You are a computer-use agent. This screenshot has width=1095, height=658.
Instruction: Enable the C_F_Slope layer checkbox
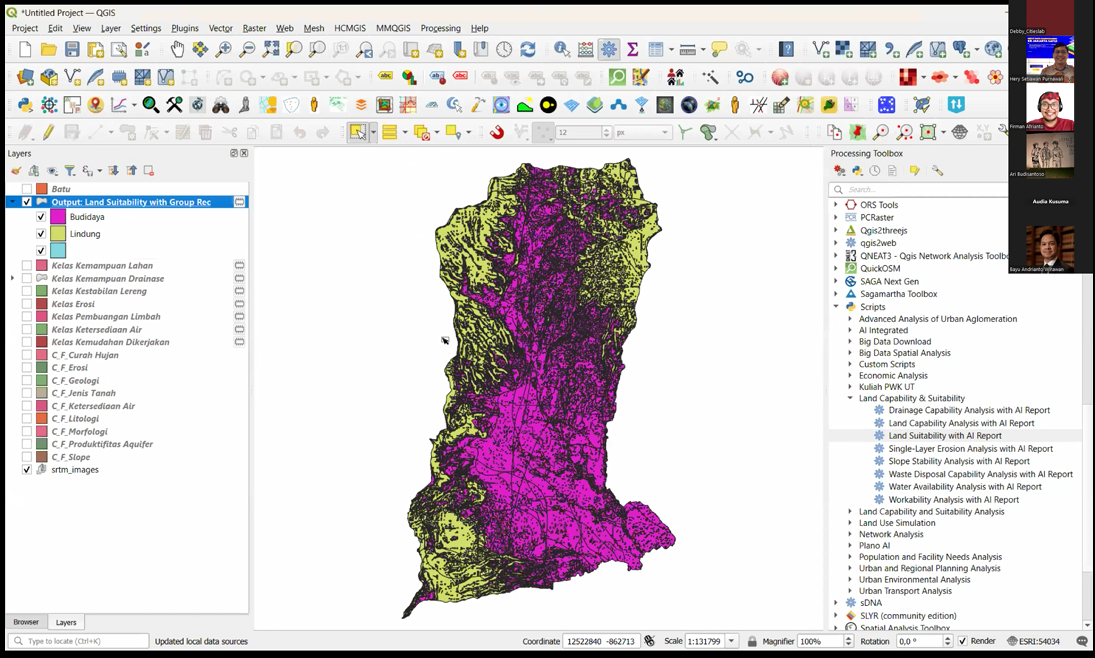[x=27, y=457]
